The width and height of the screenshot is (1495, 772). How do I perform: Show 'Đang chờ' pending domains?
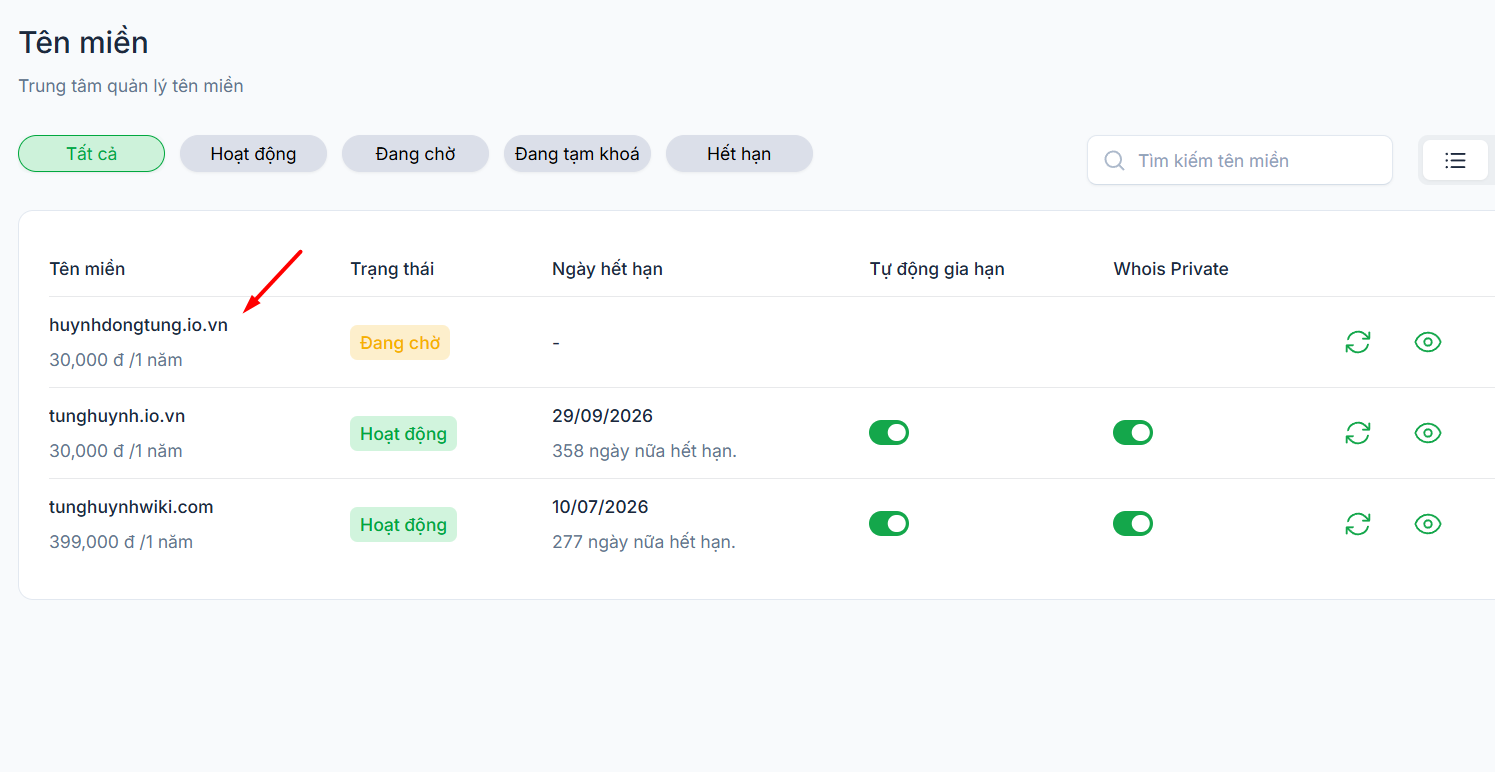tap(415, 154)
